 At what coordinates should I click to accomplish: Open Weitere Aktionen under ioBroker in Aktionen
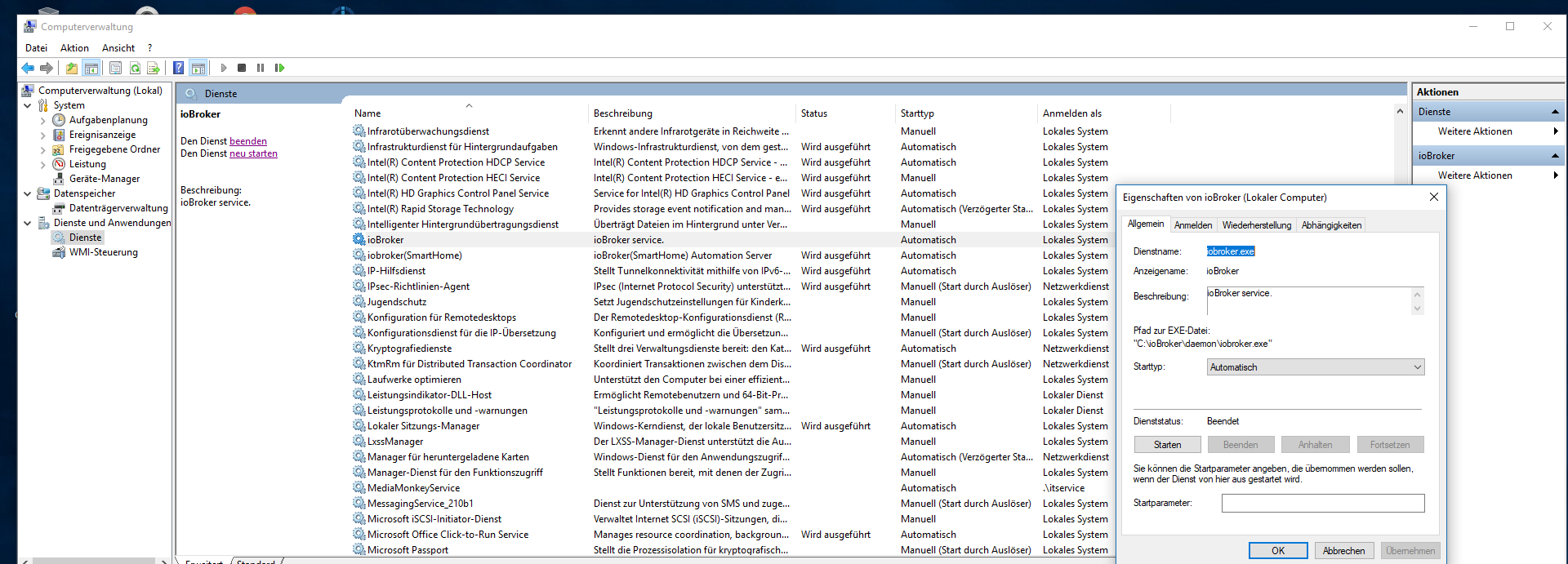1475,175
